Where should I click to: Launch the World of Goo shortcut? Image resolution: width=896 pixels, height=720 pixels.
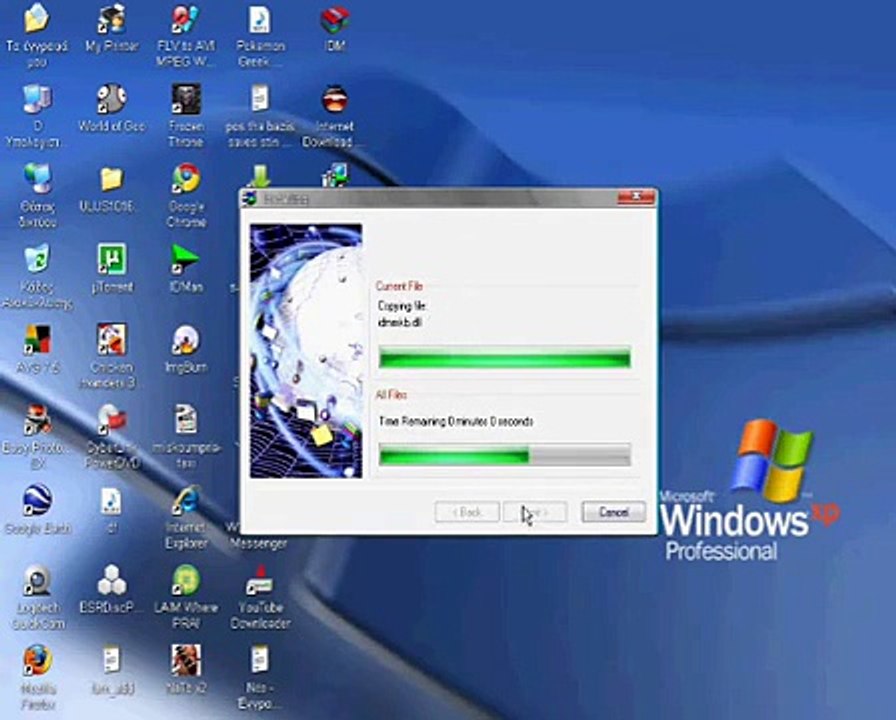tap(111, 99)
